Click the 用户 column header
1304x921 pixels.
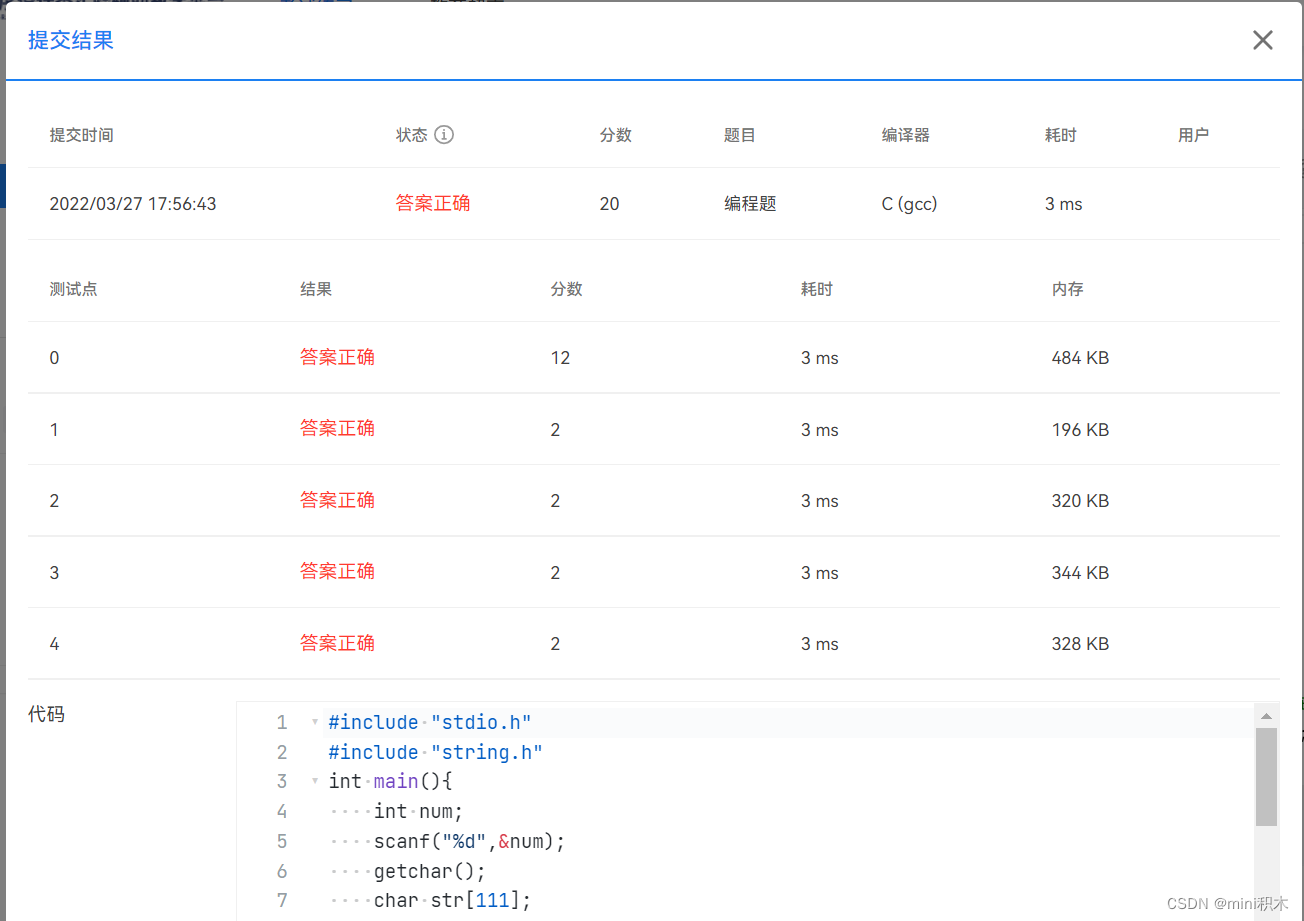click(x=1194, y=135)
